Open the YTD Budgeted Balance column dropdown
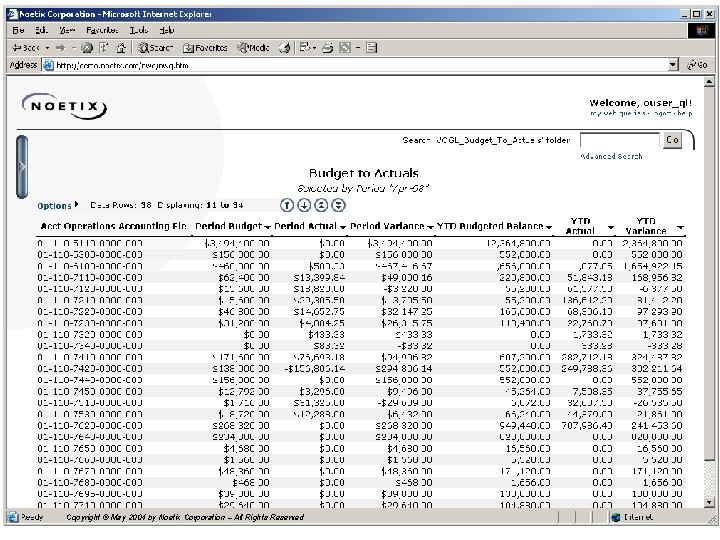 click(548, 227)
